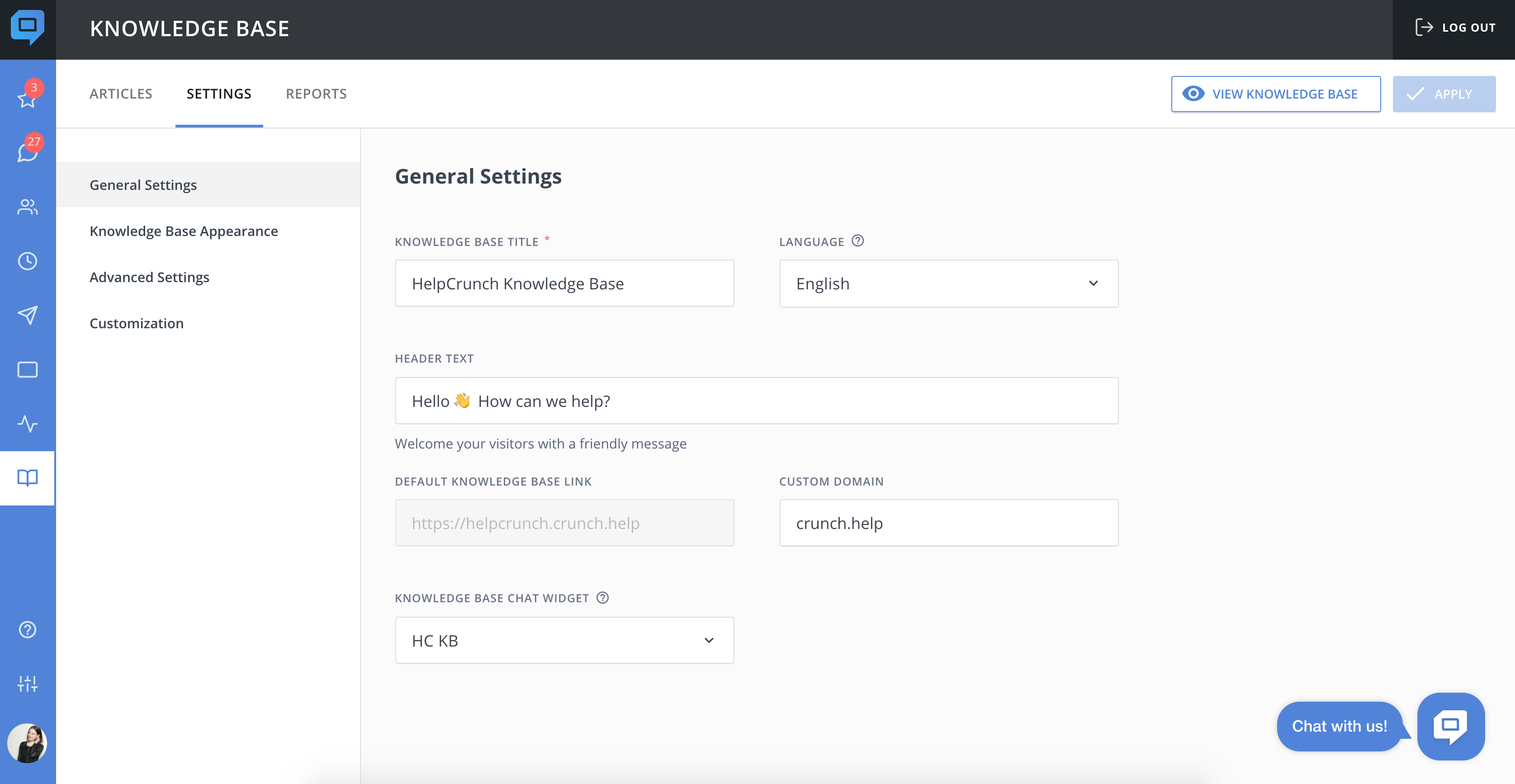Open the rectangle popups icon in sidebar
The width and height of the screenshot is (1515, 784).
tap(28, 369)
